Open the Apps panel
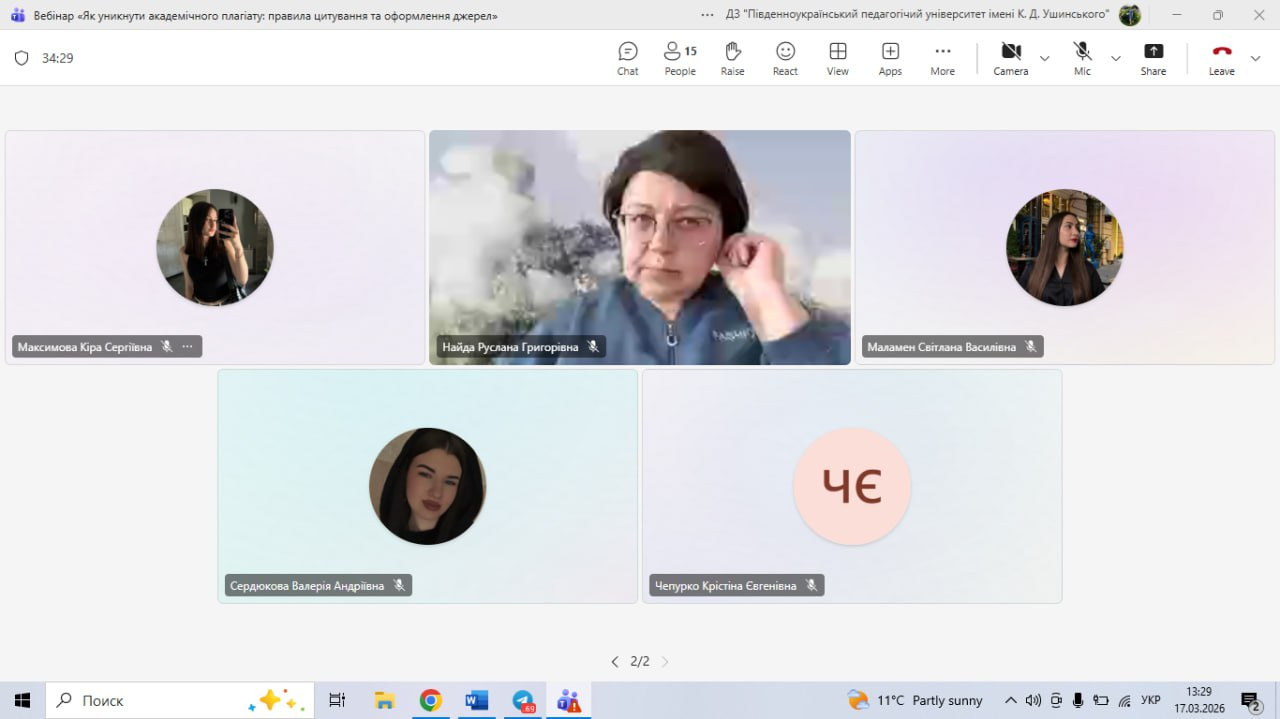This screenshot has height=719, width=1280. tap(890, 58)
